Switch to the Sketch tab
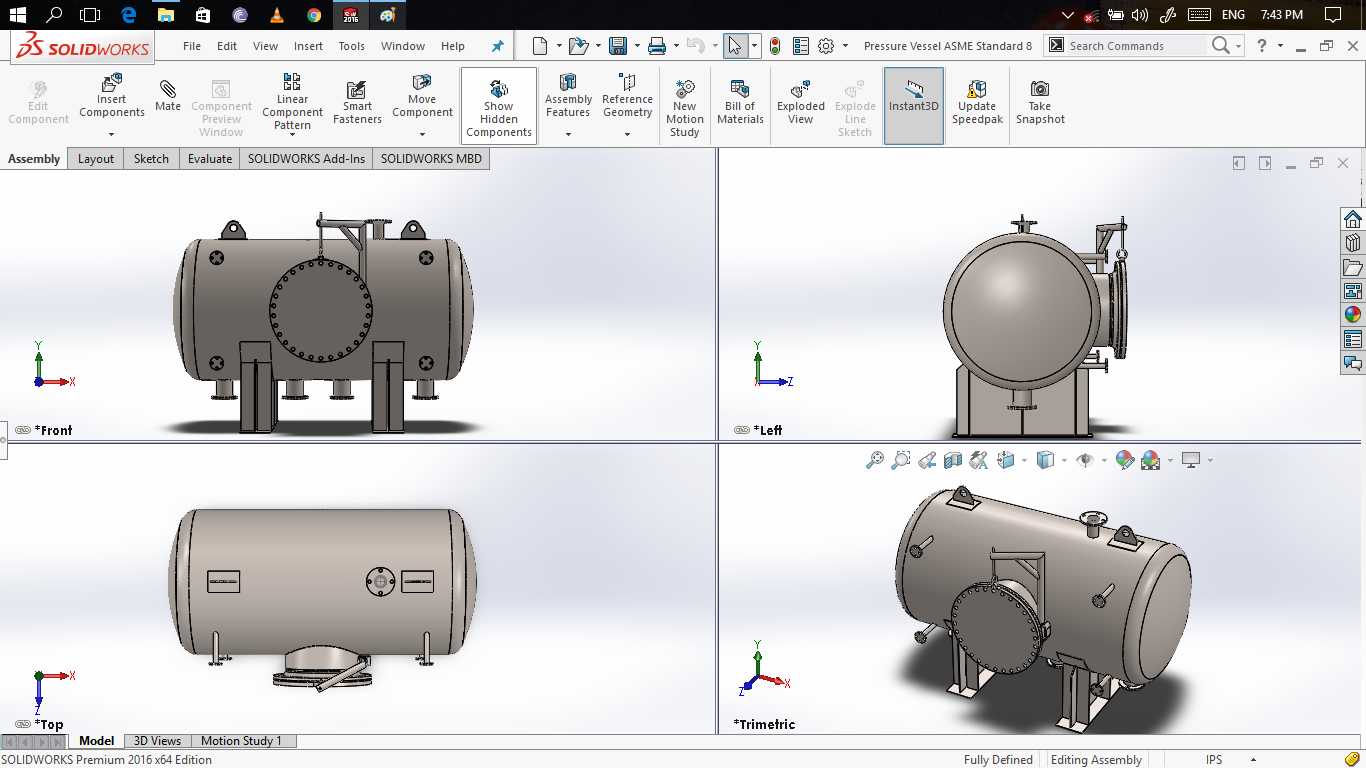 point(151,159)
